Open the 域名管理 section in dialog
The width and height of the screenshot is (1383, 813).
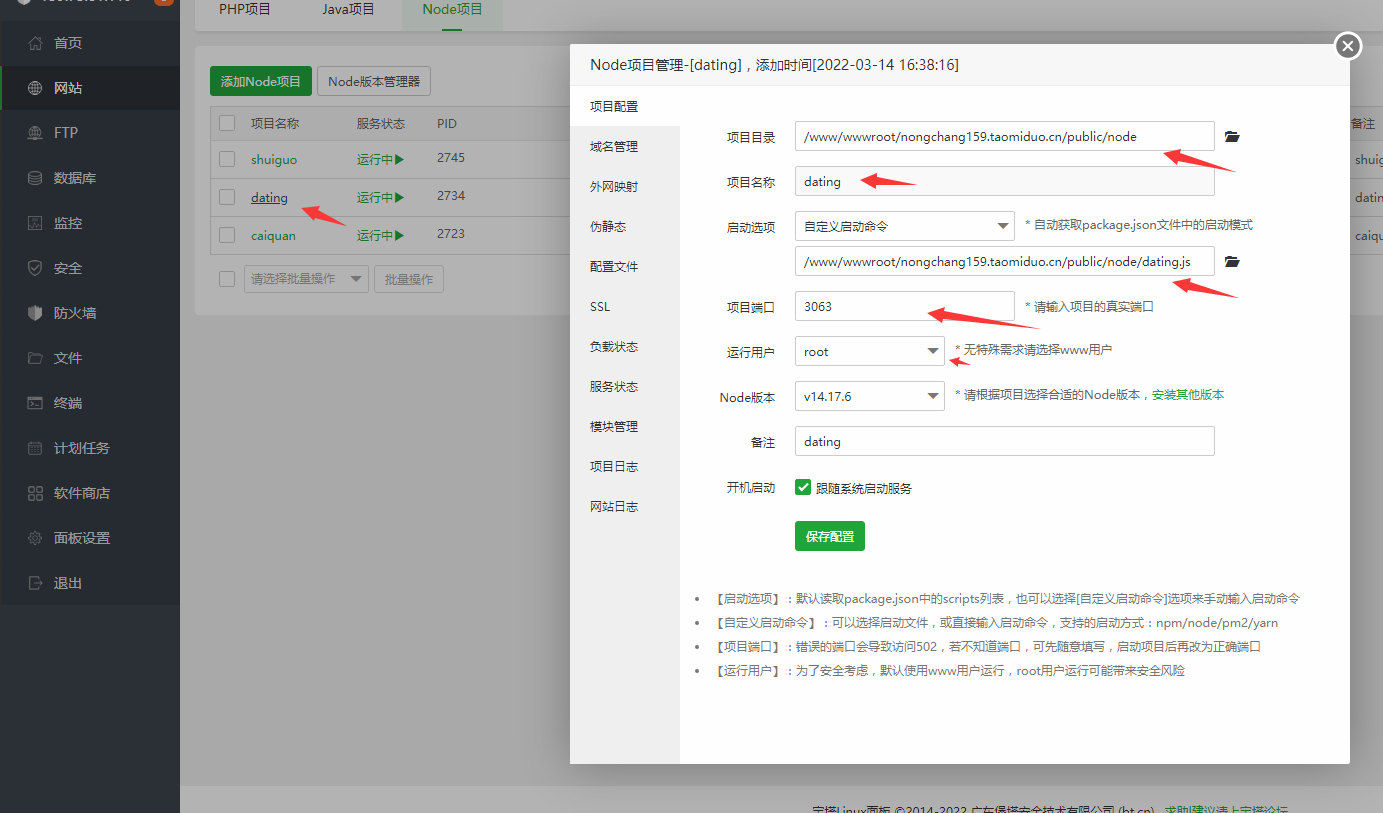(614, 147)
